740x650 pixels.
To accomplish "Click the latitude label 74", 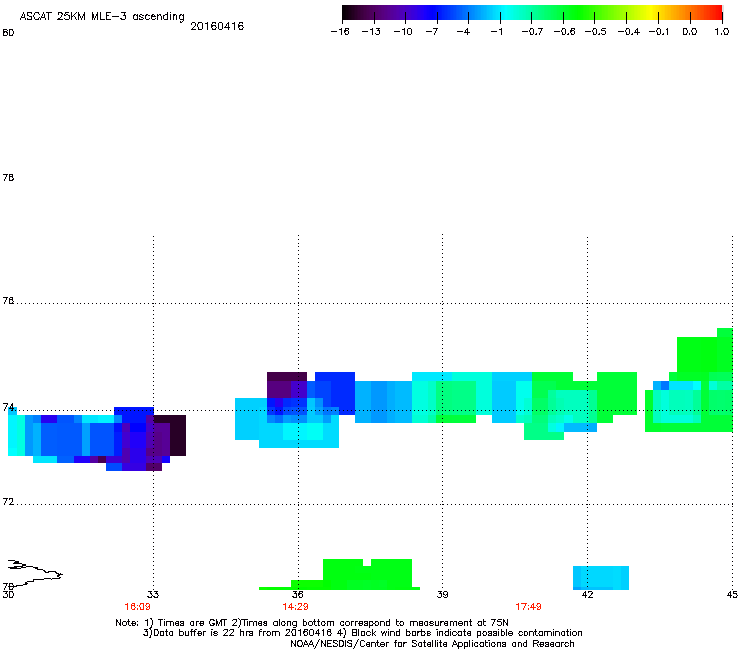I will tap(8, 407).
